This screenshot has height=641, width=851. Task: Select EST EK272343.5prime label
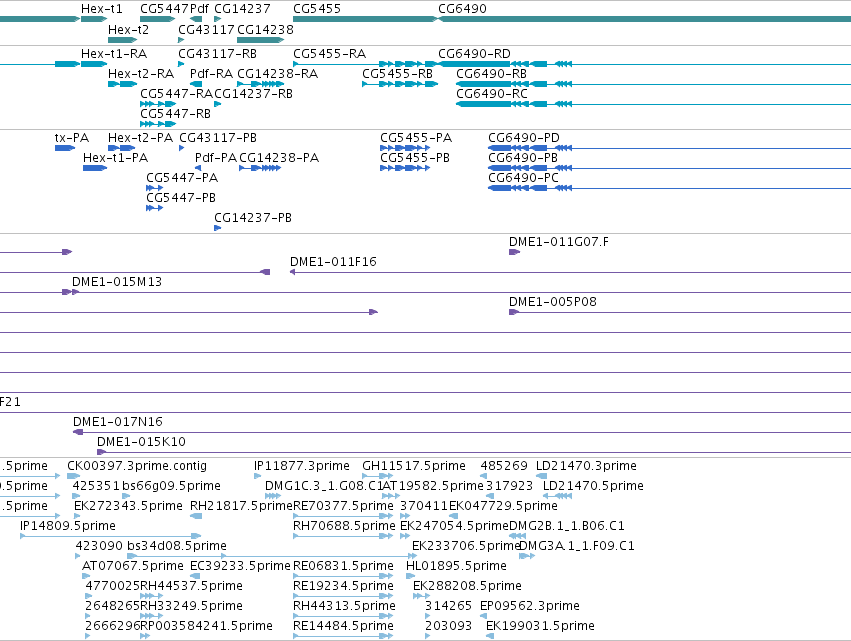pyautogui.click(x=128, y=505)
